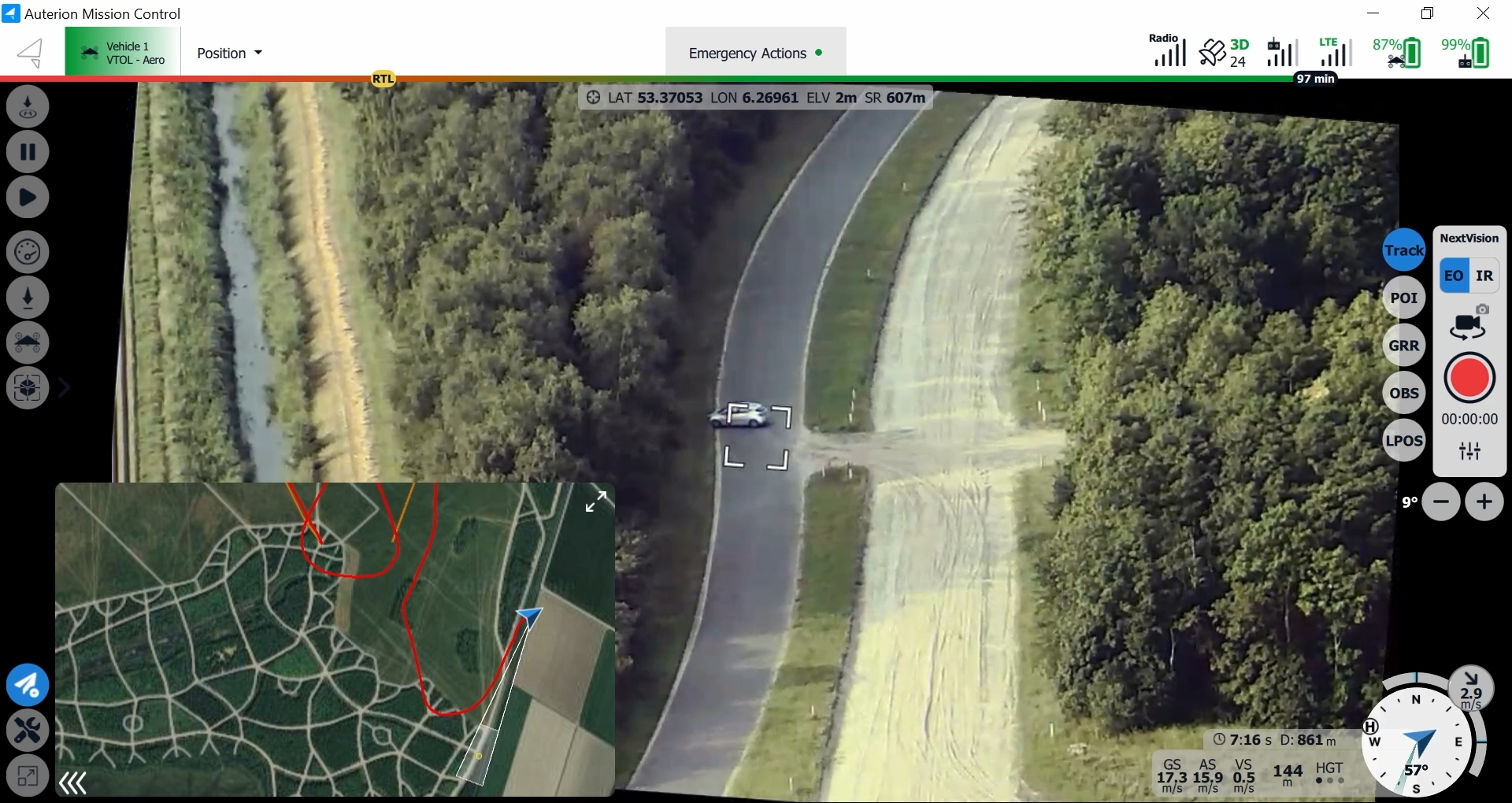Open the Position flight mode dropdown
This screenshot has width=1512, height=803.
click(229, 53)
